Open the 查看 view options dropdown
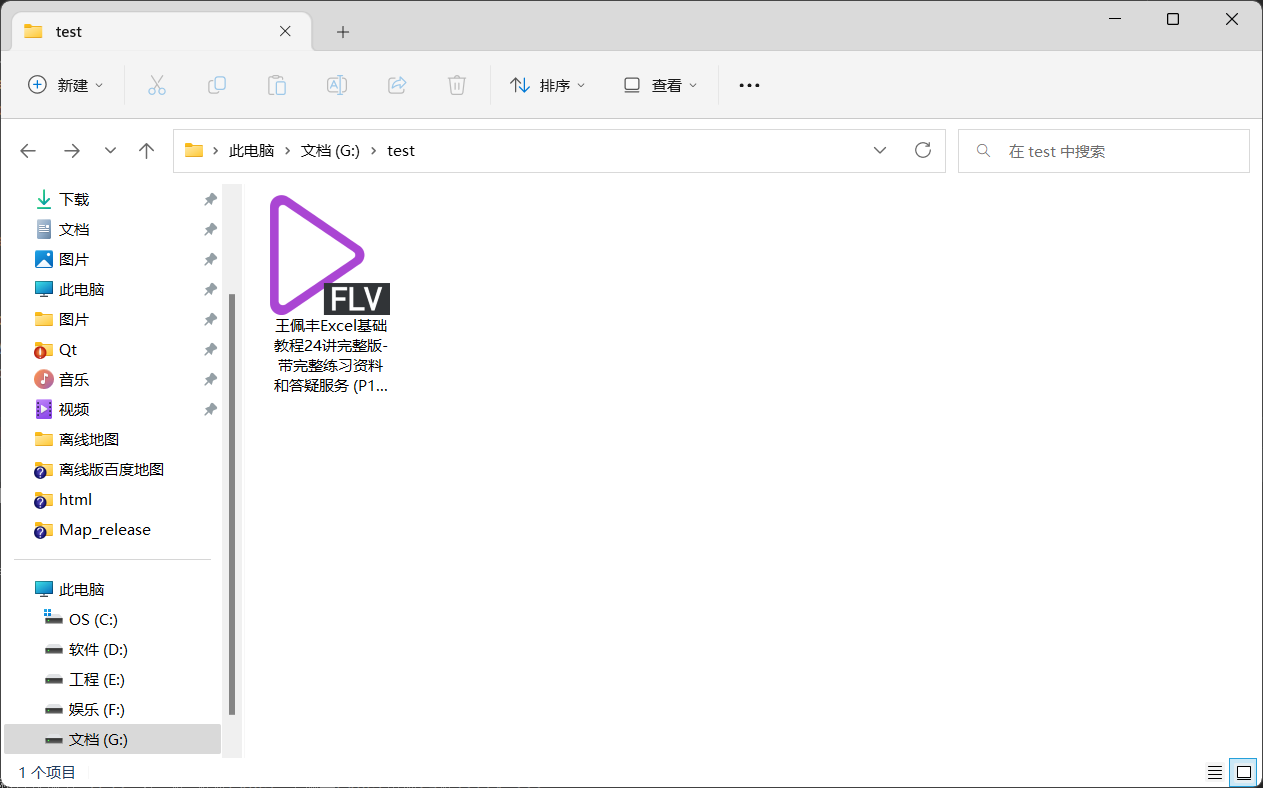The width and height of the screenshot is (1263, 788). [660, 86]
